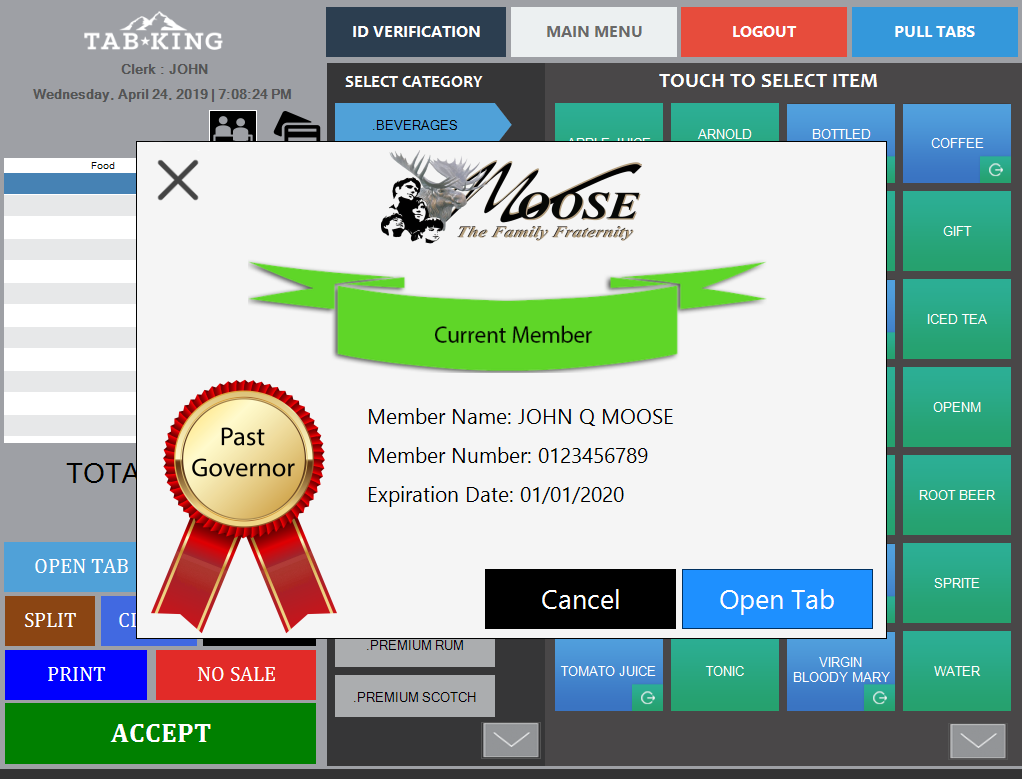The image size is (1022, 779).
Task: Click Expiration Date 01/01/2020 text
Action: pyautogui.click(x=495, y=495)
